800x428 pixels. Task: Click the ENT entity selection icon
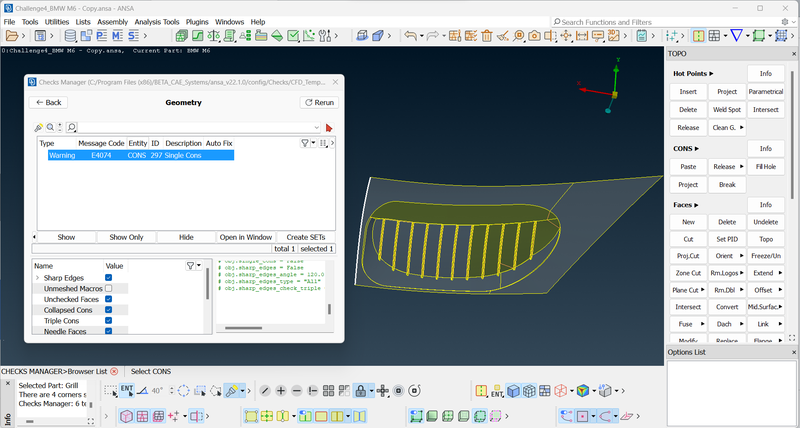click(x=127, y=391)
